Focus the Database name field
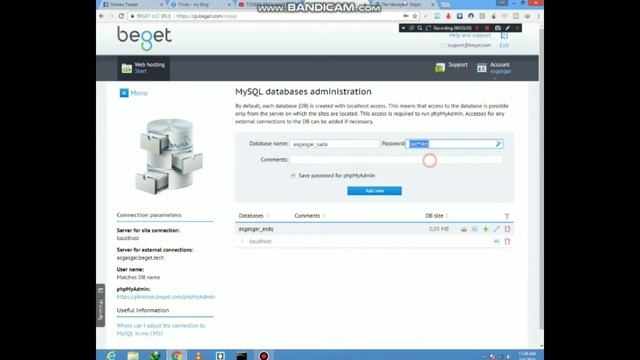The width and height of the screenshot is (640, 360). pos(334,144)
